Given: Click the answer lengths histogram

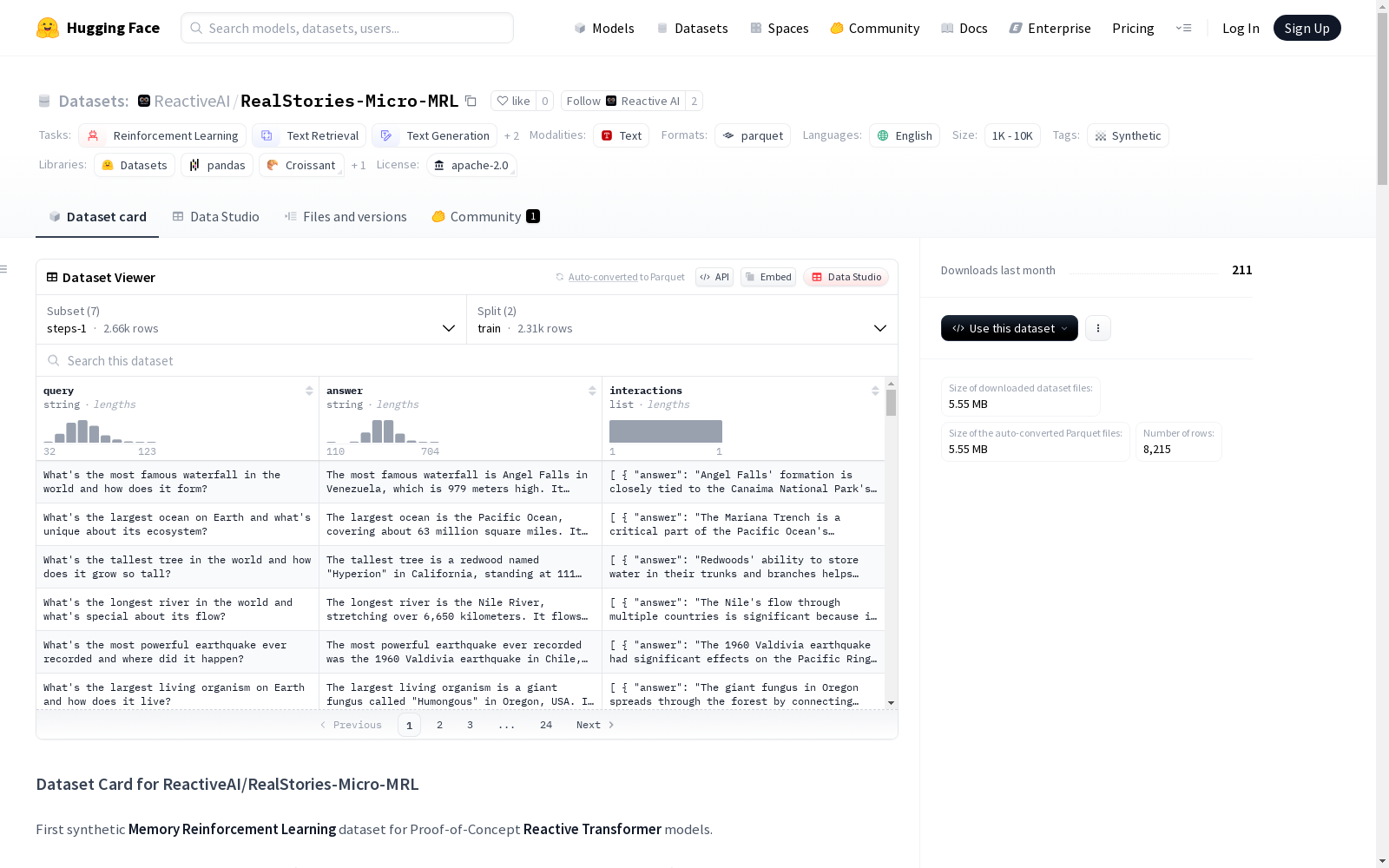Looking at the screenshot, I should [x=383, y=431].
